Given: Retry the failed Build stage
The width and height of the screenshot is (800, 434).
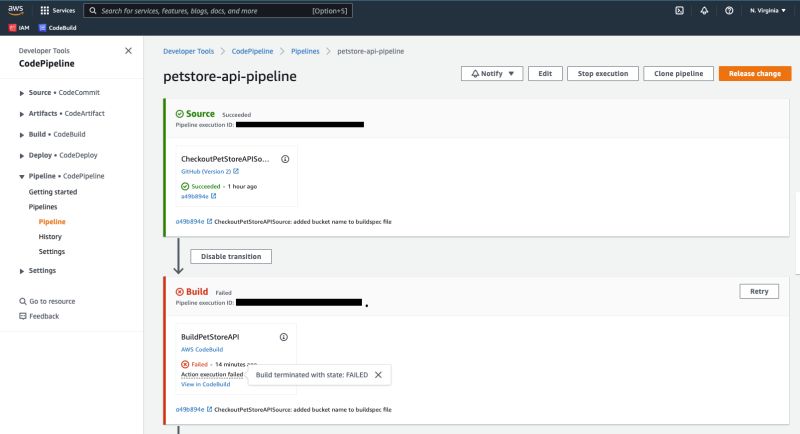Looking at the screenshot, I should [759, 291].
